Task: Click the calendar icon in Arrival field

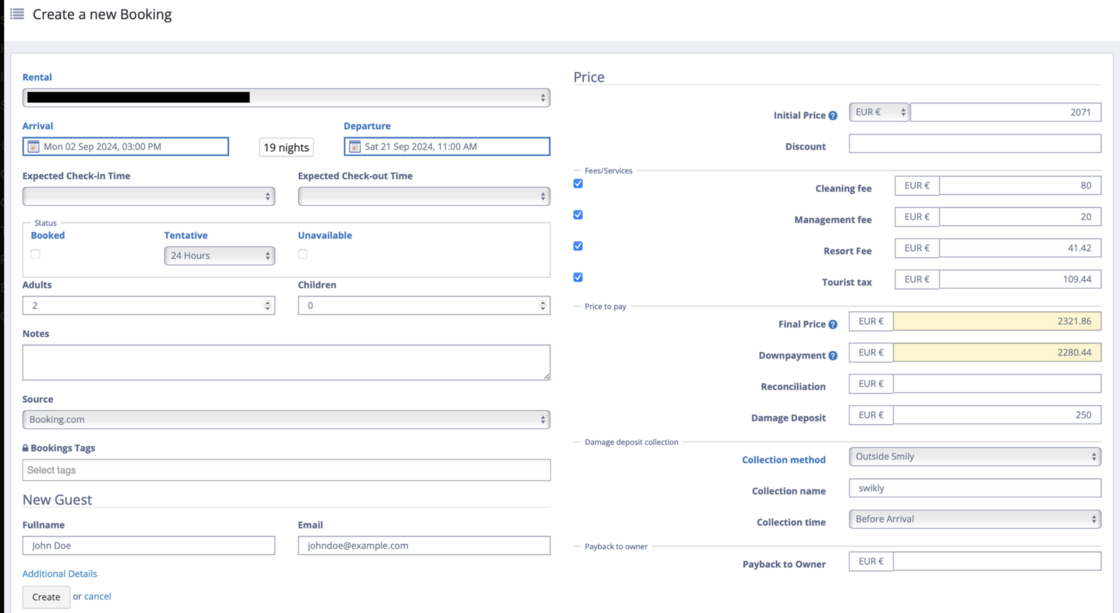Action: click(x=33, y=147)
